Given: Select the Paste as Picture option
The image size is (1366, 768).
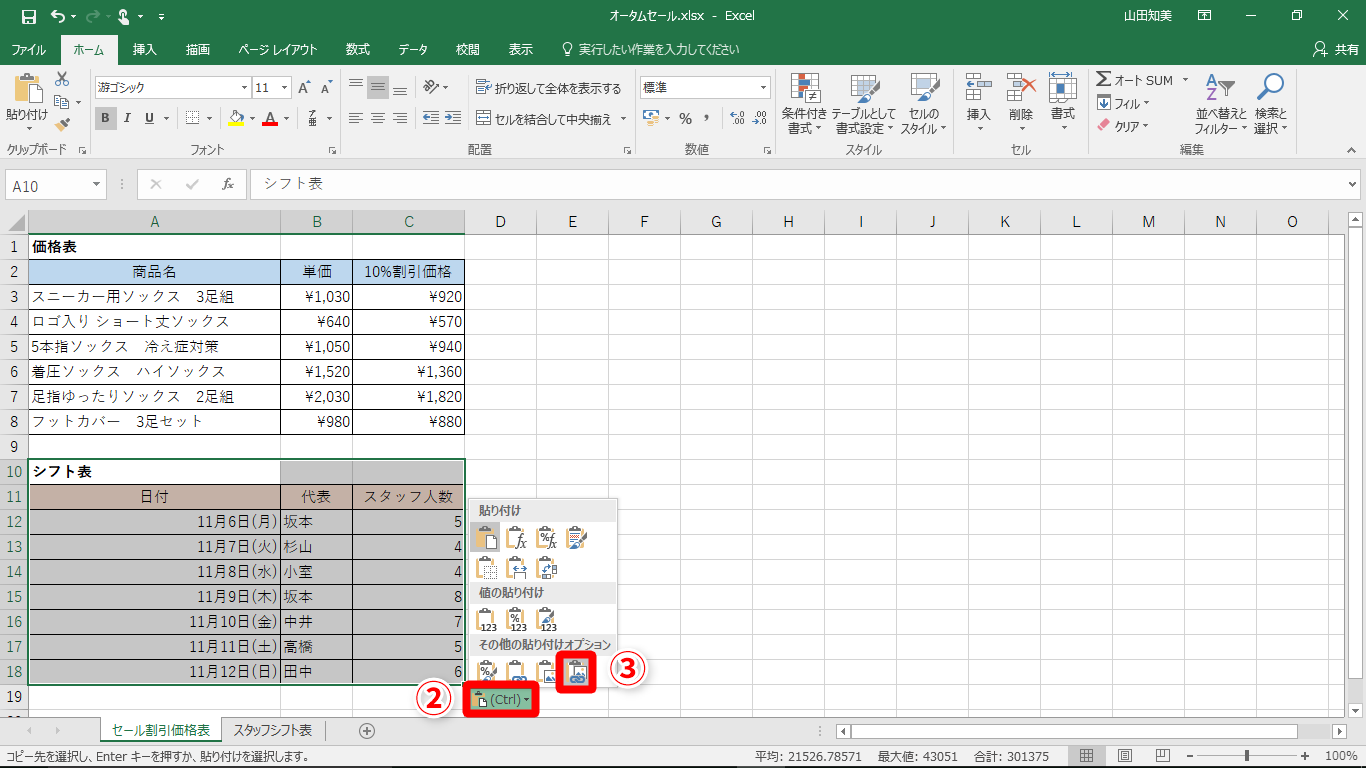Looking at the screenshot, I should [x=546, y=671].
